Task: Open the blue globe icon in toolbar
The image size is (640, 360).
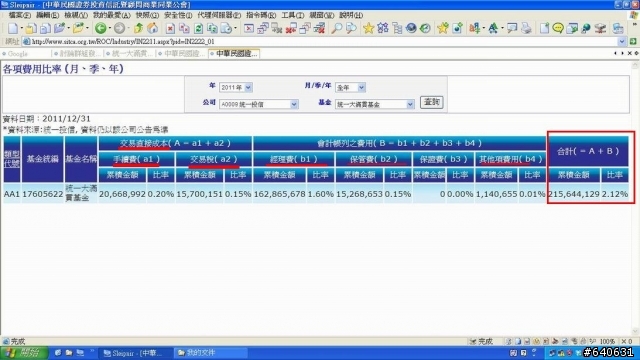Action: coord(411,28)
